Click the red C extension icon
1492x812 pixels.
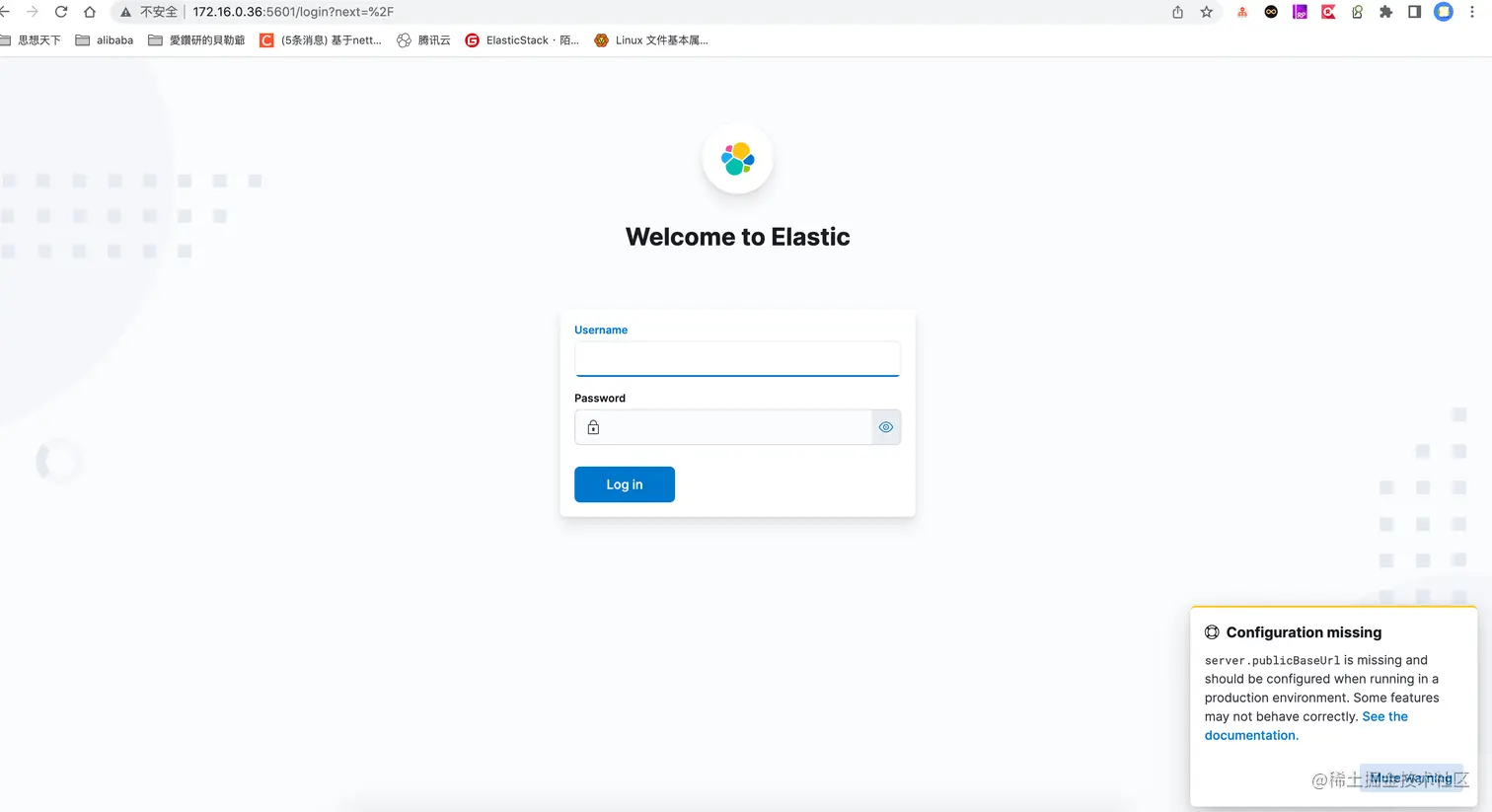point(1328,12)
